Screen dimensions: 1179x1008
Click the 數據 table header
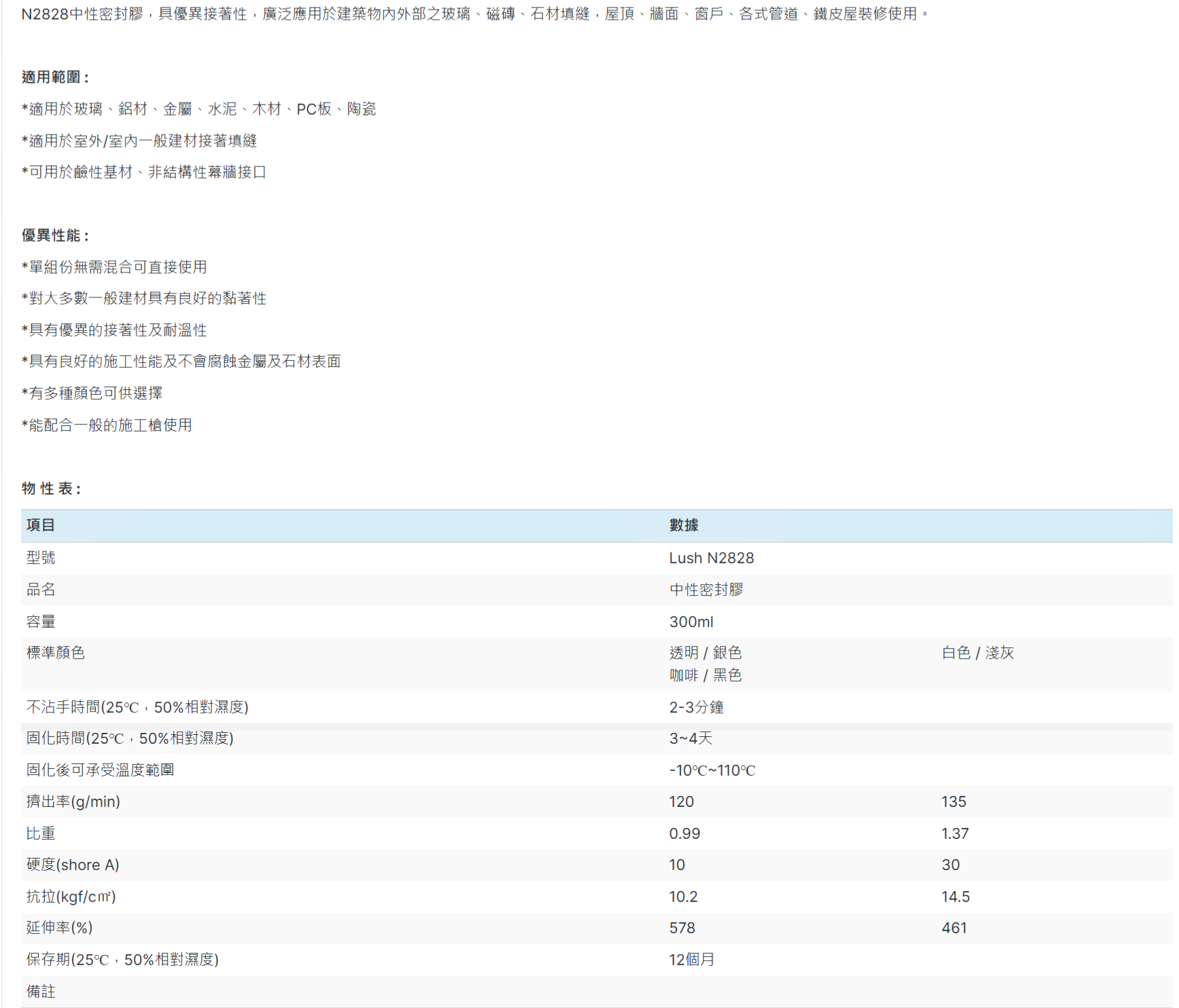point(684,525)
